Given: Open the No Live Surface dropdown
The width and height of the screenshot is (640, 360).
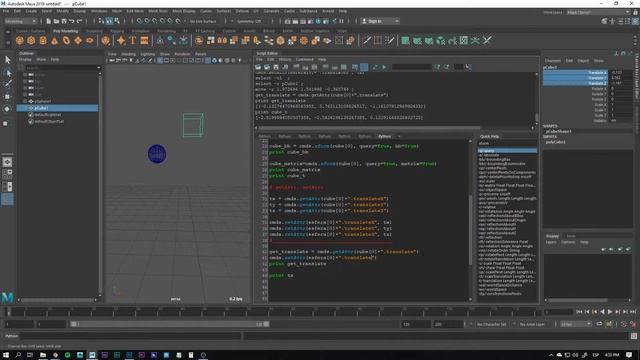Looking at the screenshot, I should point(203,21).
